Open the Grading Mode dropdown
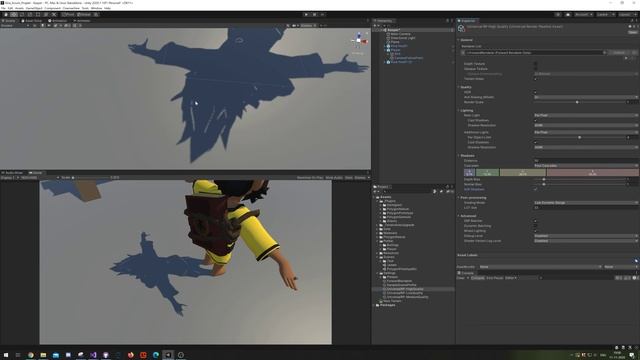The height and width of the screenshot is (360, 640). pos(586,202)
